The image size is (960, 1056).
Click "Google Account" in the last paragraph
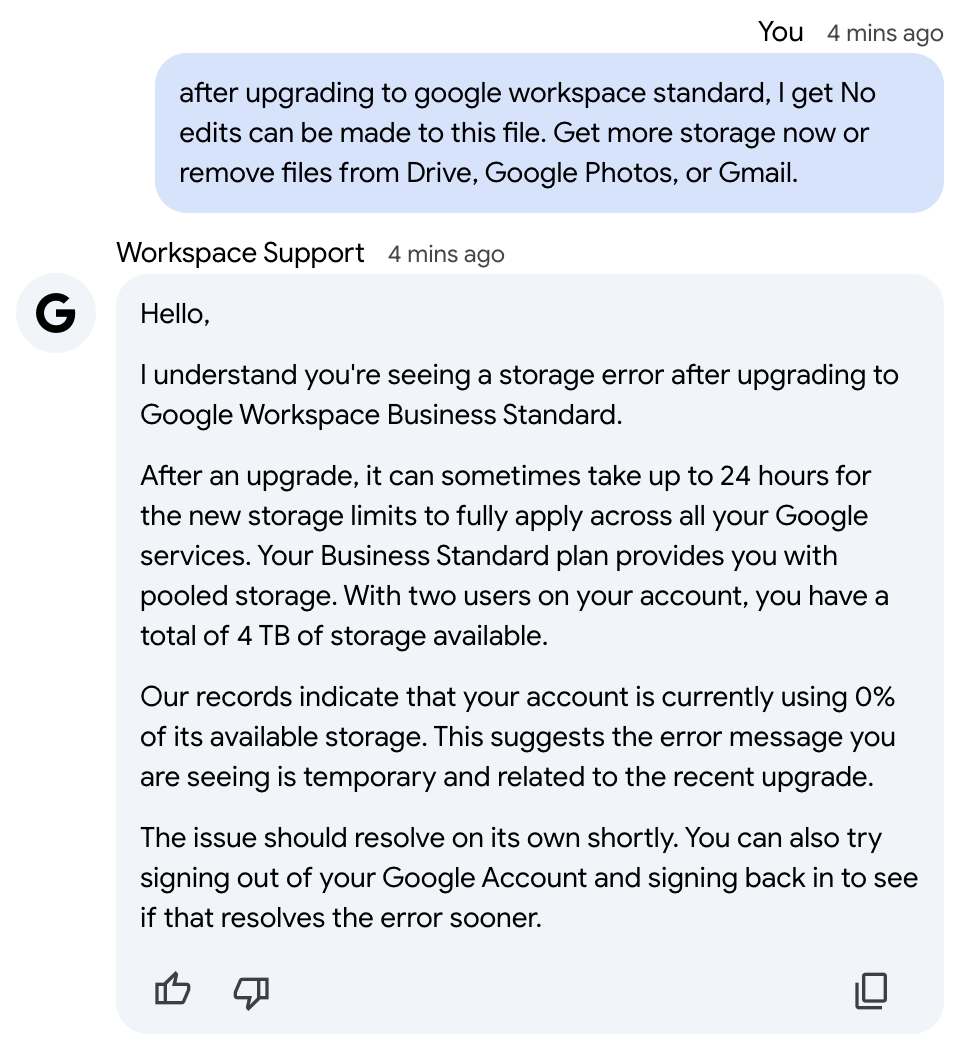point(484,878)
